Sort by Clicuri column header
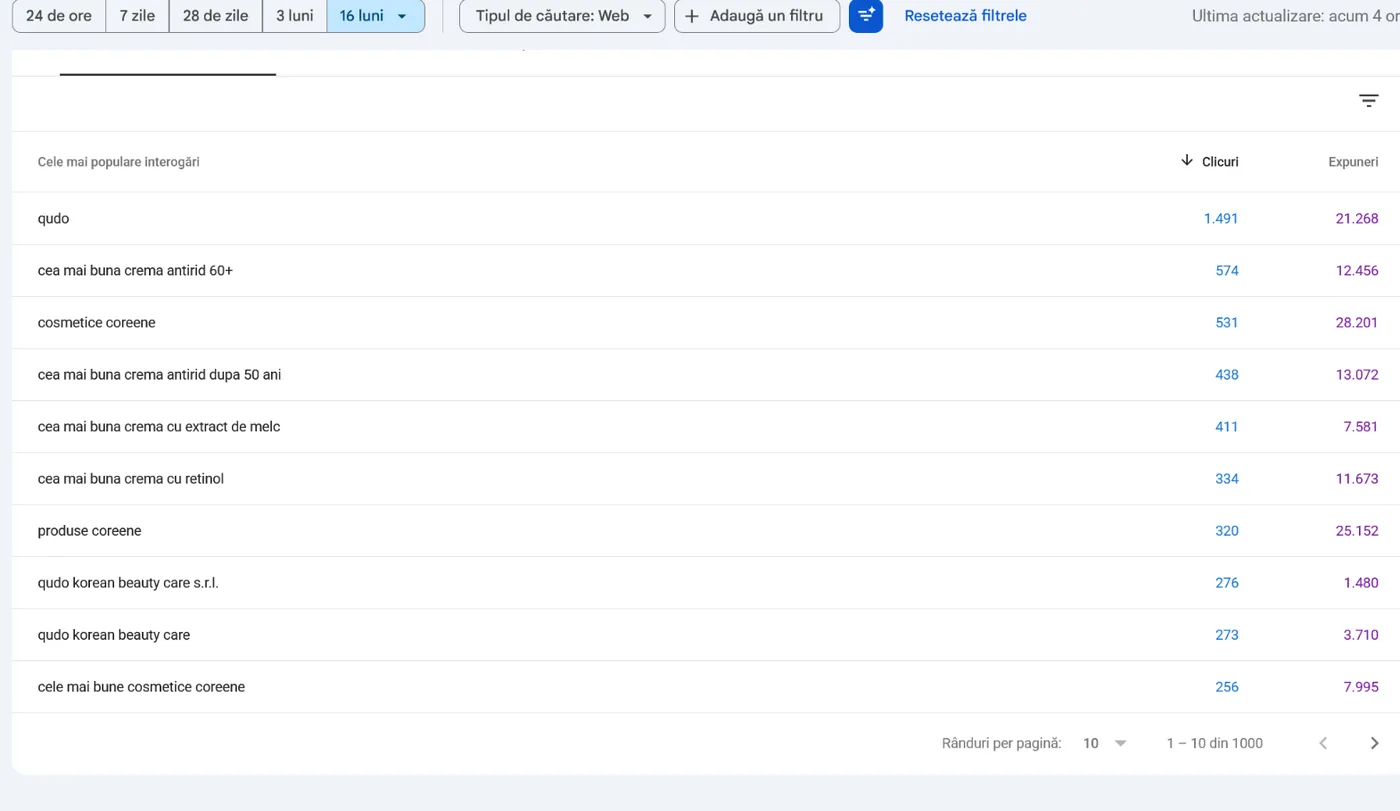1400x811 pixels. [1220, 162]
